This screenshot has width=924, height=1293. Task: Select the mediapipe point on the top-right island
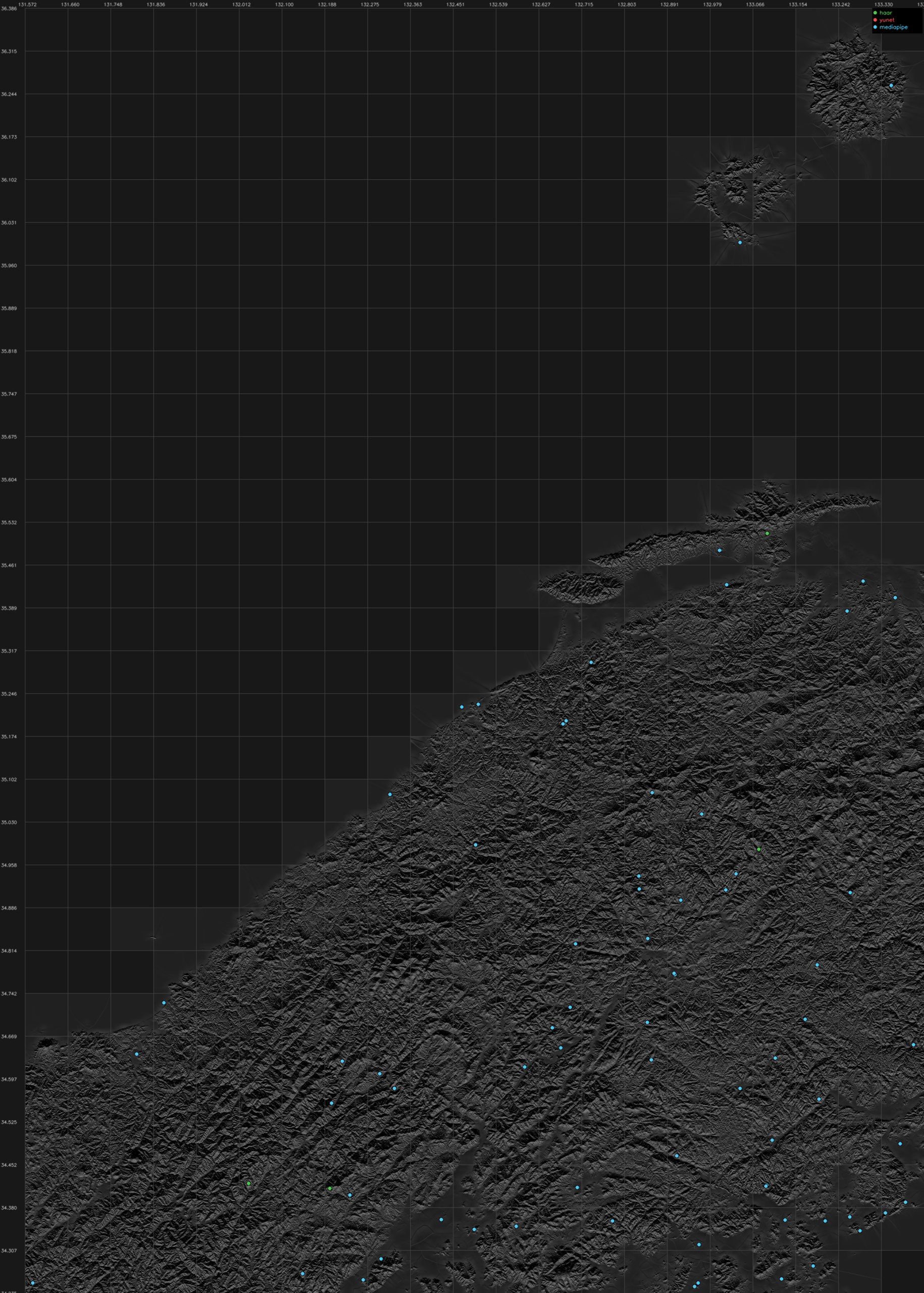click(x=891, y=85)
